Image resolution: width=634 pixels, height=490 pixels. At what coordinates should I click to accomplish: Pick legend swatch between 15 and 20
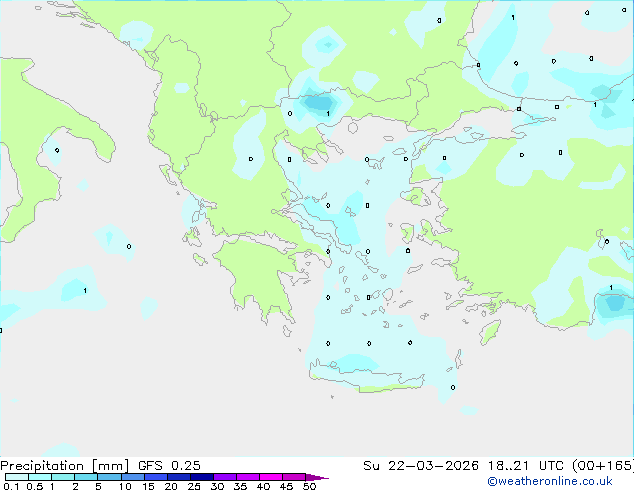[x=155, y=477]
